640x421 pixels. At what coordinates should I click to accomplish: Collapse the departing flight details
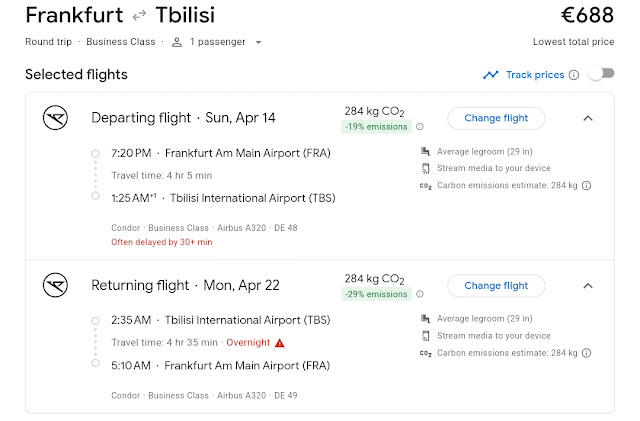(588, 118)
